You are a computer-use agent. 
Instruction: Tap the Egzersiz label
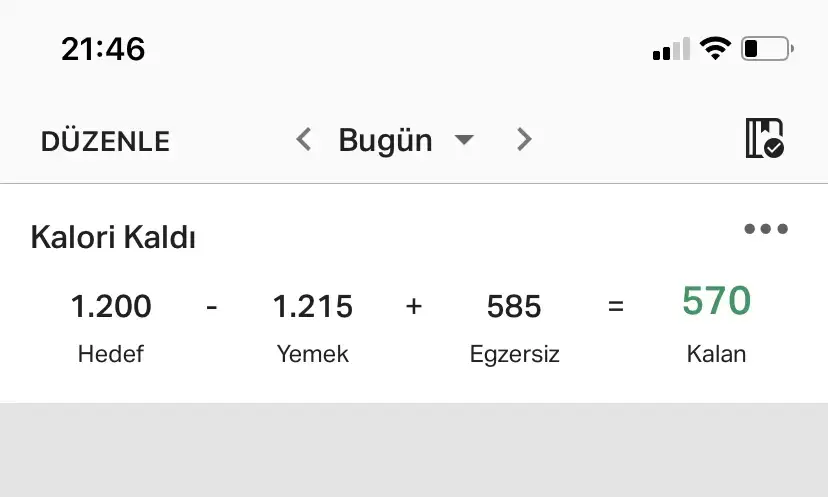coord(514,354)
